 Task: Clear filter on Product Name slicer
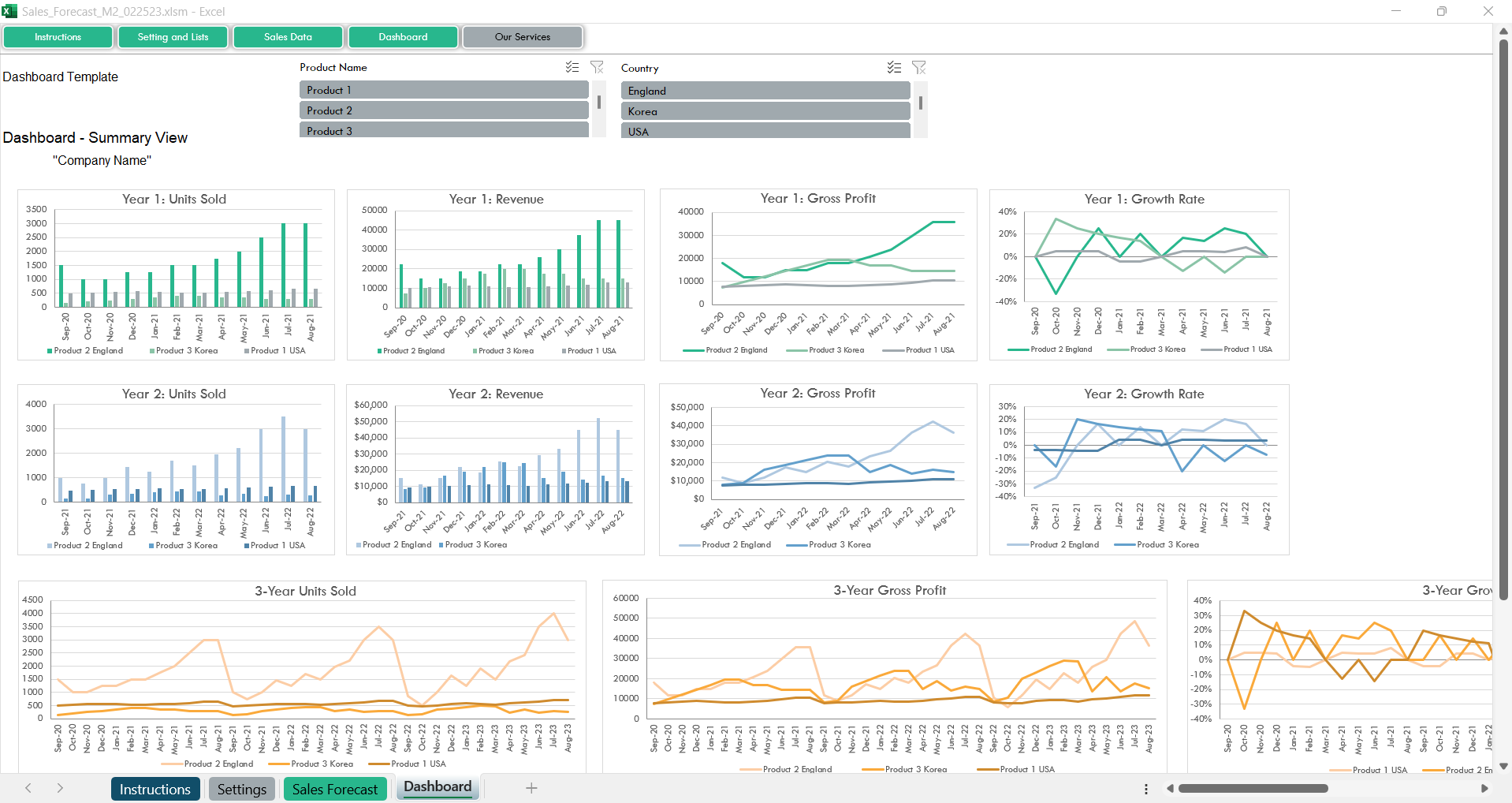click(597, 68)
